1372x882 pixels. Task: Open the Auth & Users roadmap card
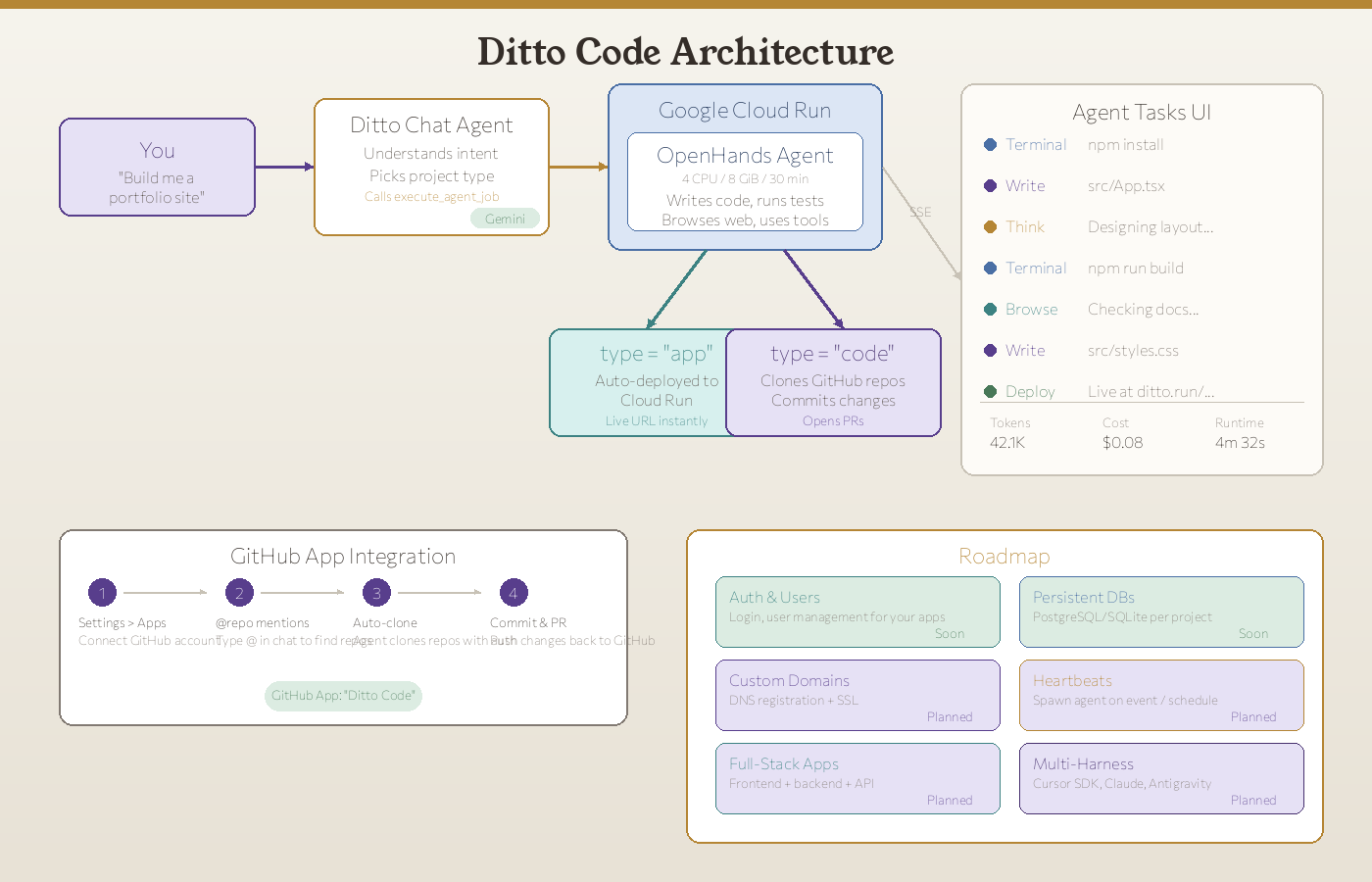click(857, 612)
